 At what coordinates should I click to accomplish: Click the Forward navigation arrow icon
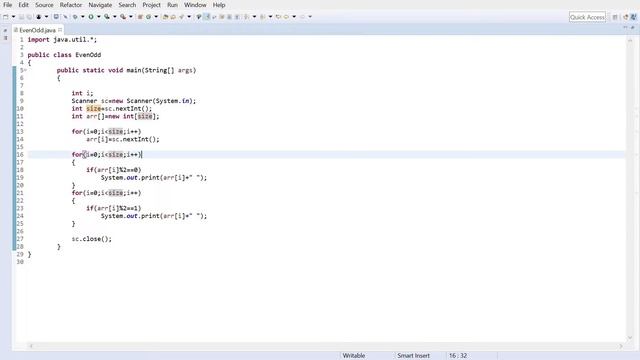302,17
